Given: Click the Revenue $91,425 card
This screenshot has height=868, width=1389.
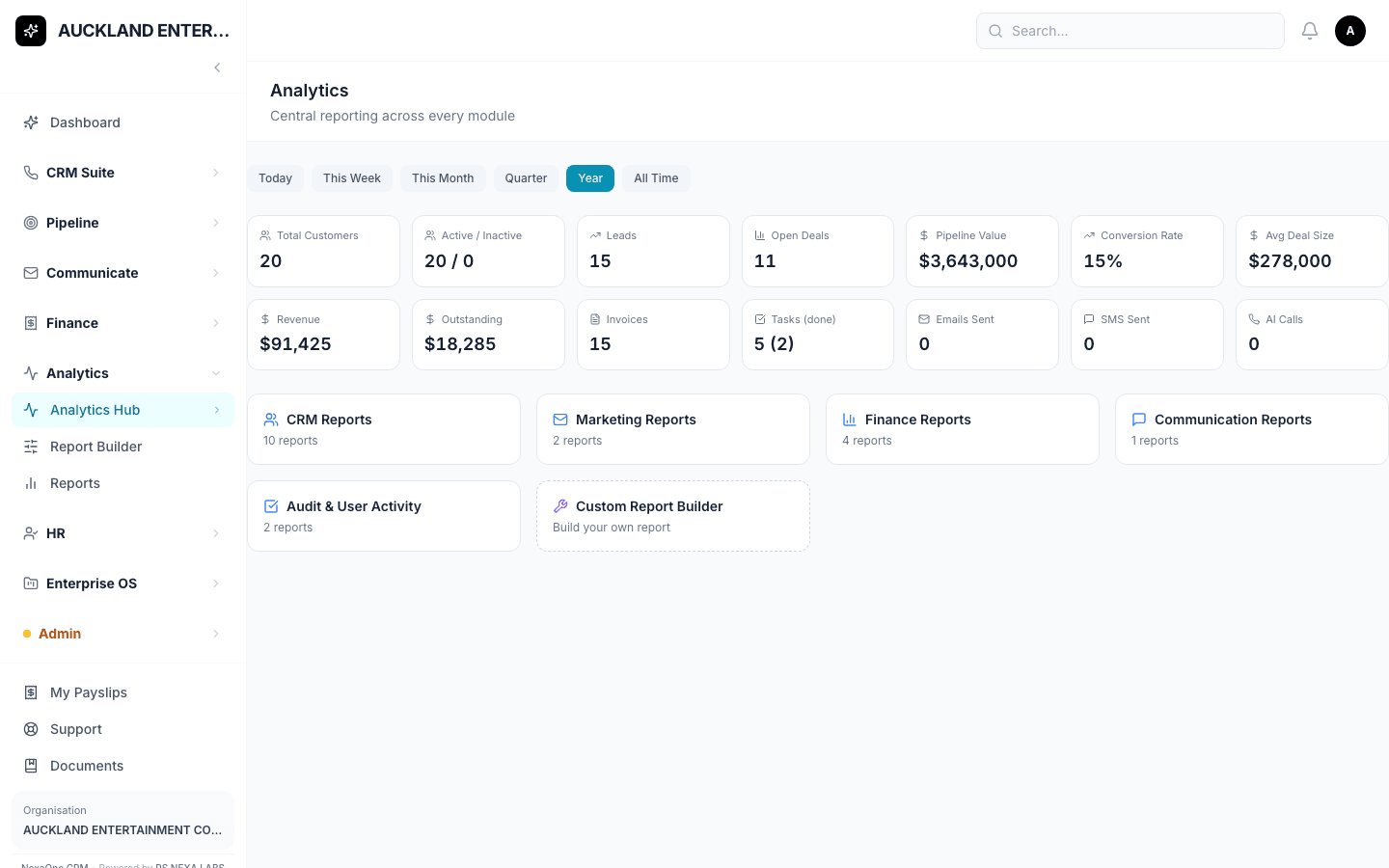Looking at the screenshot, I should point(323,335).
